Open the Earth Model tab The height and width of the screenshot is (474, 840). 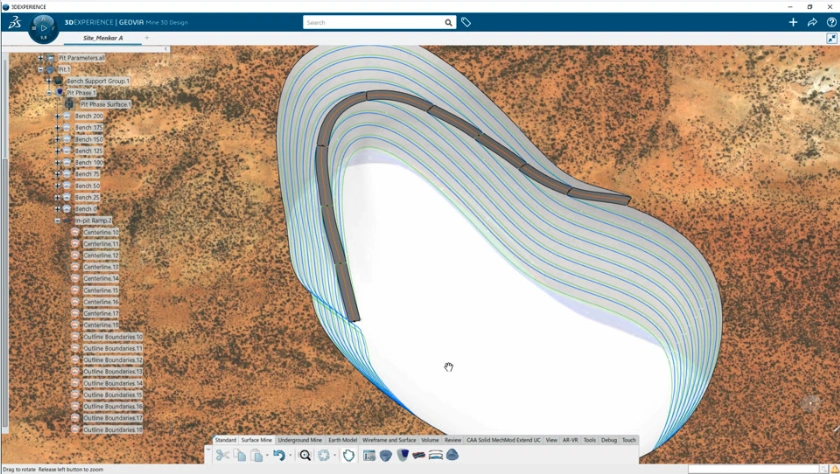(x=342, y=440)
